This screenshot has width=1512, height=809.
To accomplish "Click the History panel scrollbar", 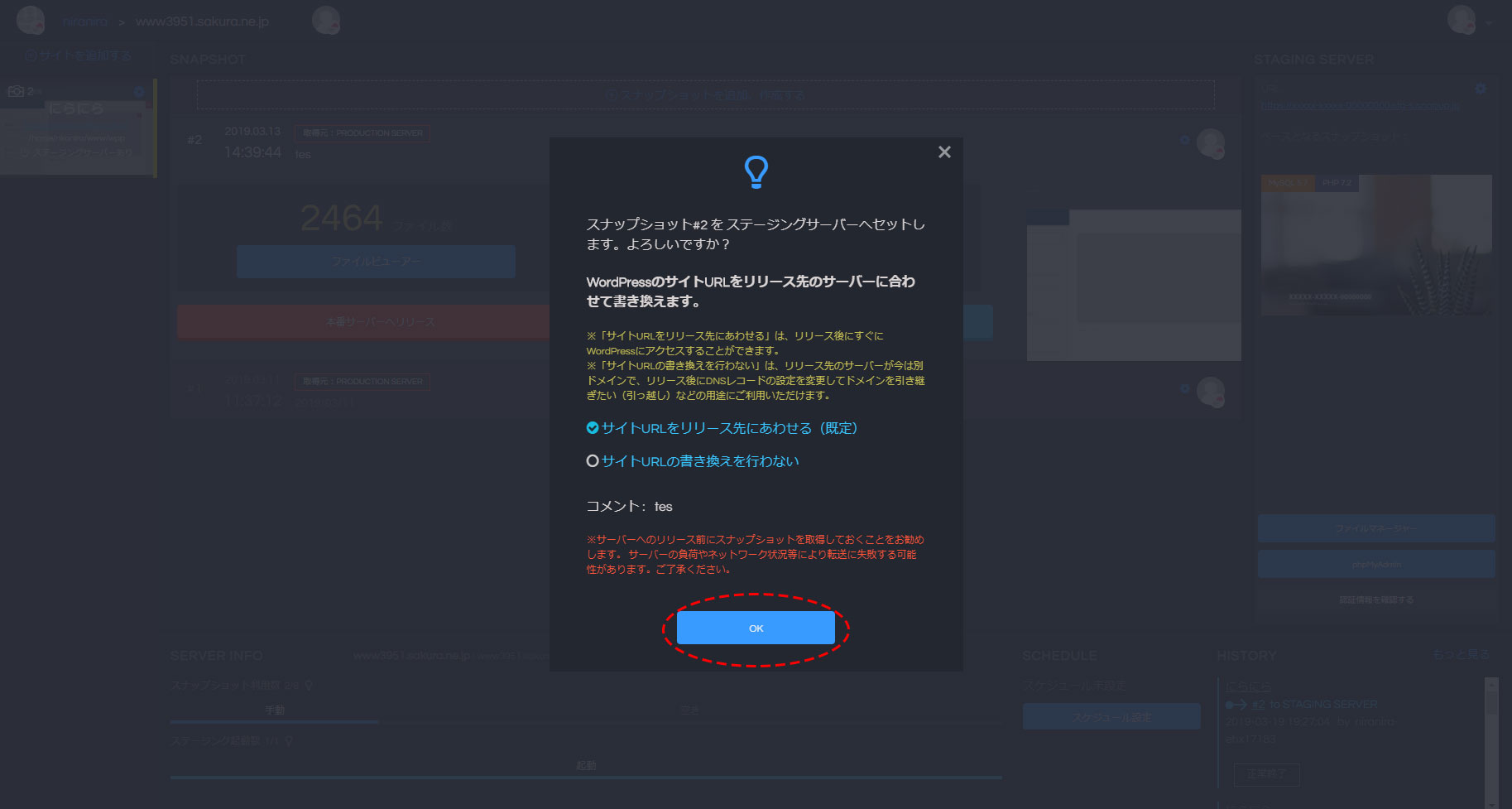I will click(1491, 737).
